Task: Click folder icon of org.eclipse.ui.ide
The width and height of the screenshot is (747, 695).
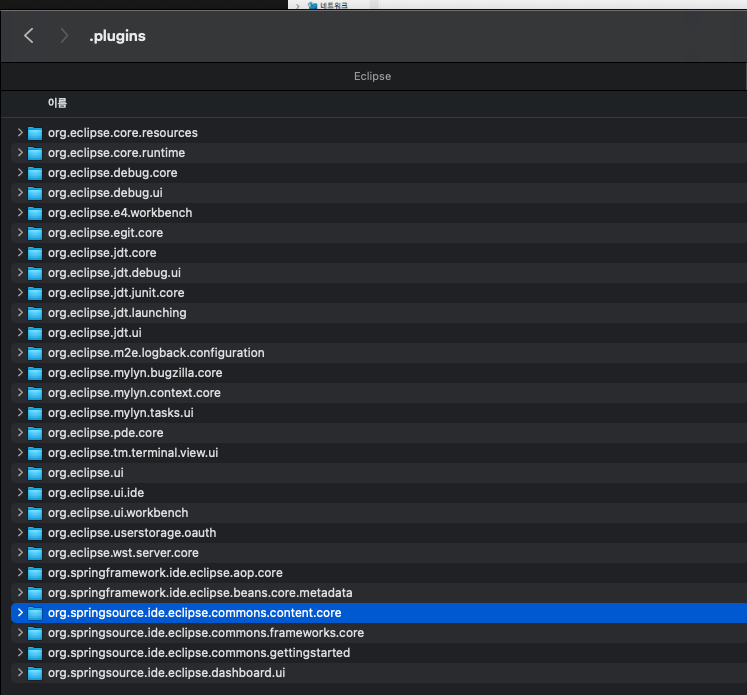Action: tap(35, 493)
